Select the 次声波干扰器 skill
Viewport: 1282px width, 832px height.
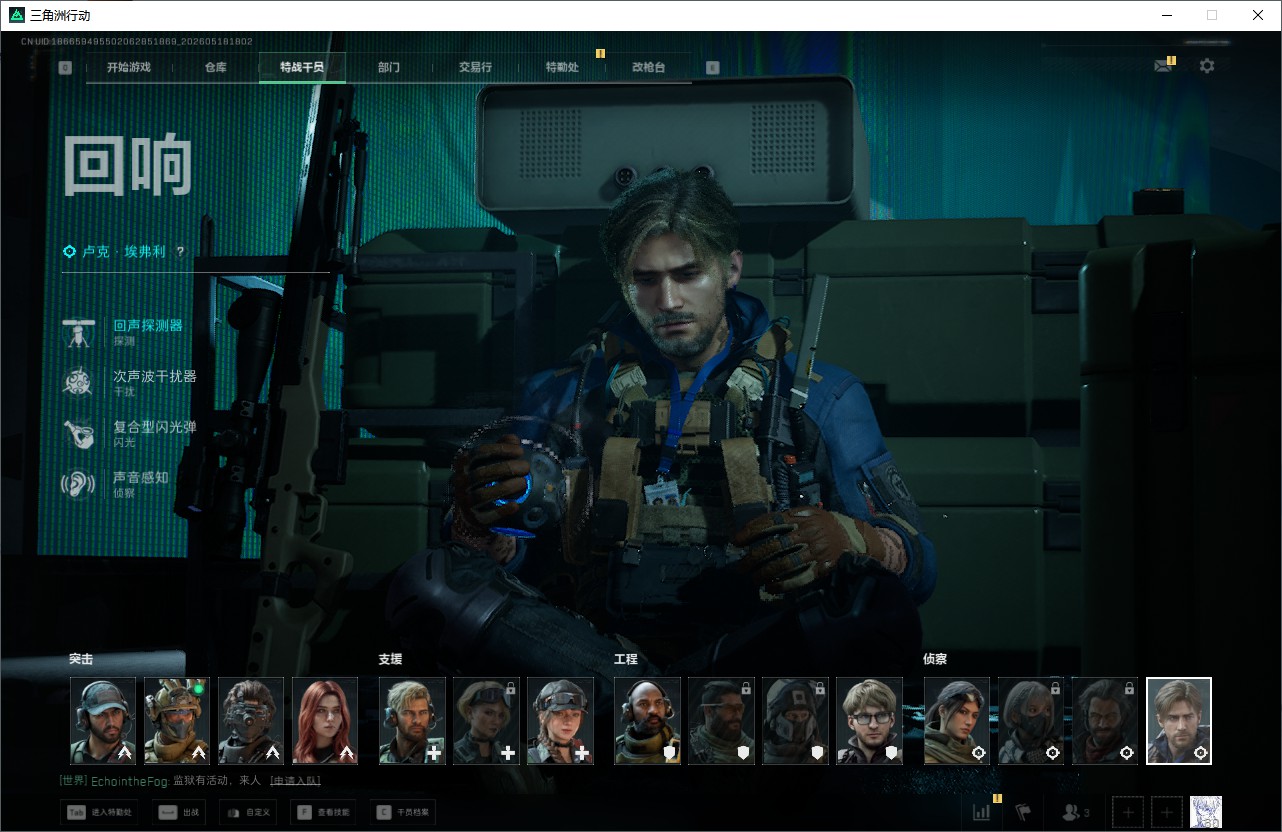click(130, 381)
